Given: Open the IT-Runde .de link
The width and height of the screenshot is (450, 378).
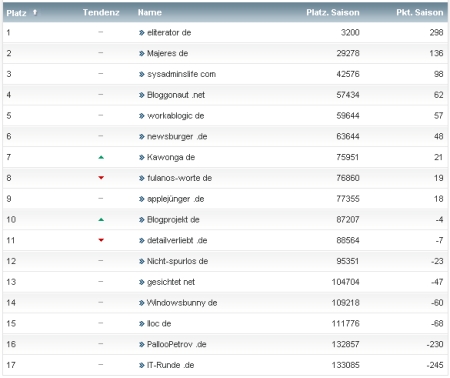Looking at the screenshot, I should (x=170, y=365).
